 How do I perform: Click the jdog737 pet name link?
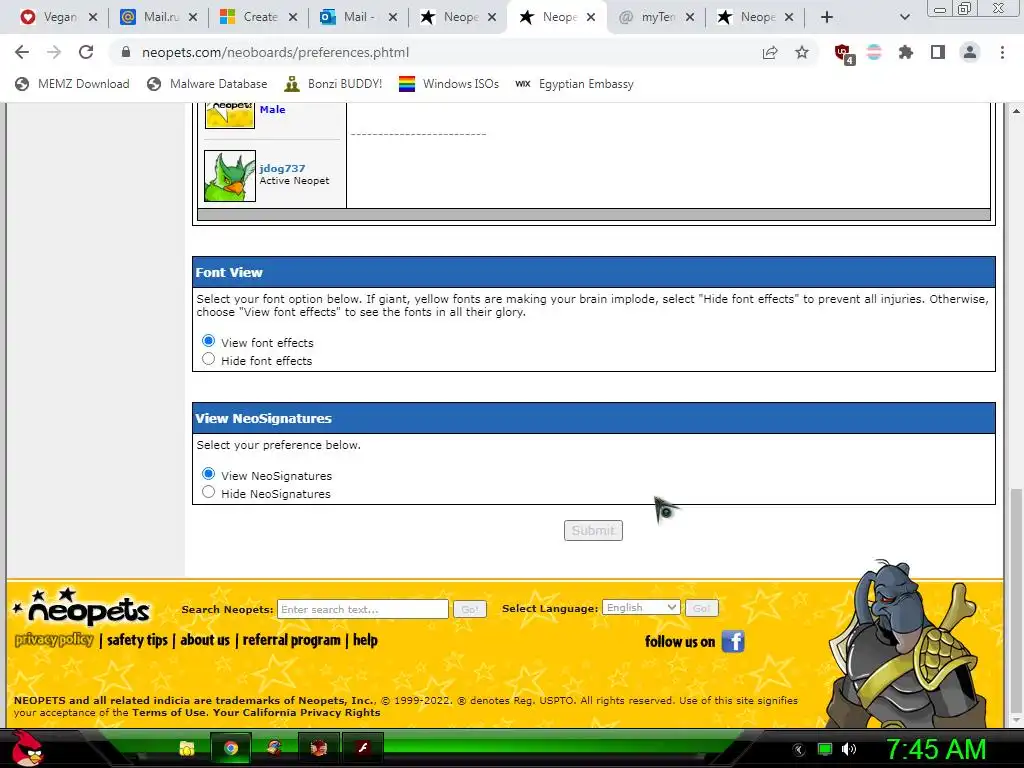click(x=282, y=168)
